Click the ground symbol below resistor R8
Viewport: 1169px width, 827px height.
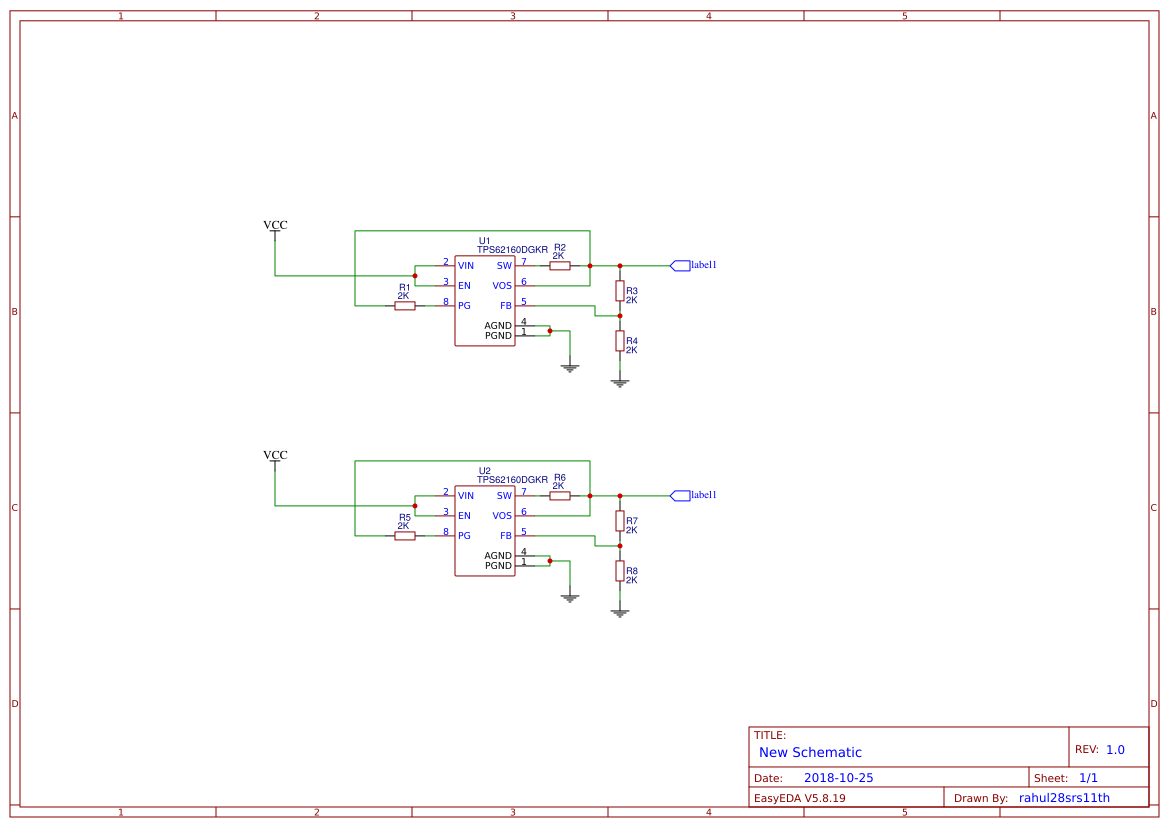pyautogui.click(x=620, y=610)
